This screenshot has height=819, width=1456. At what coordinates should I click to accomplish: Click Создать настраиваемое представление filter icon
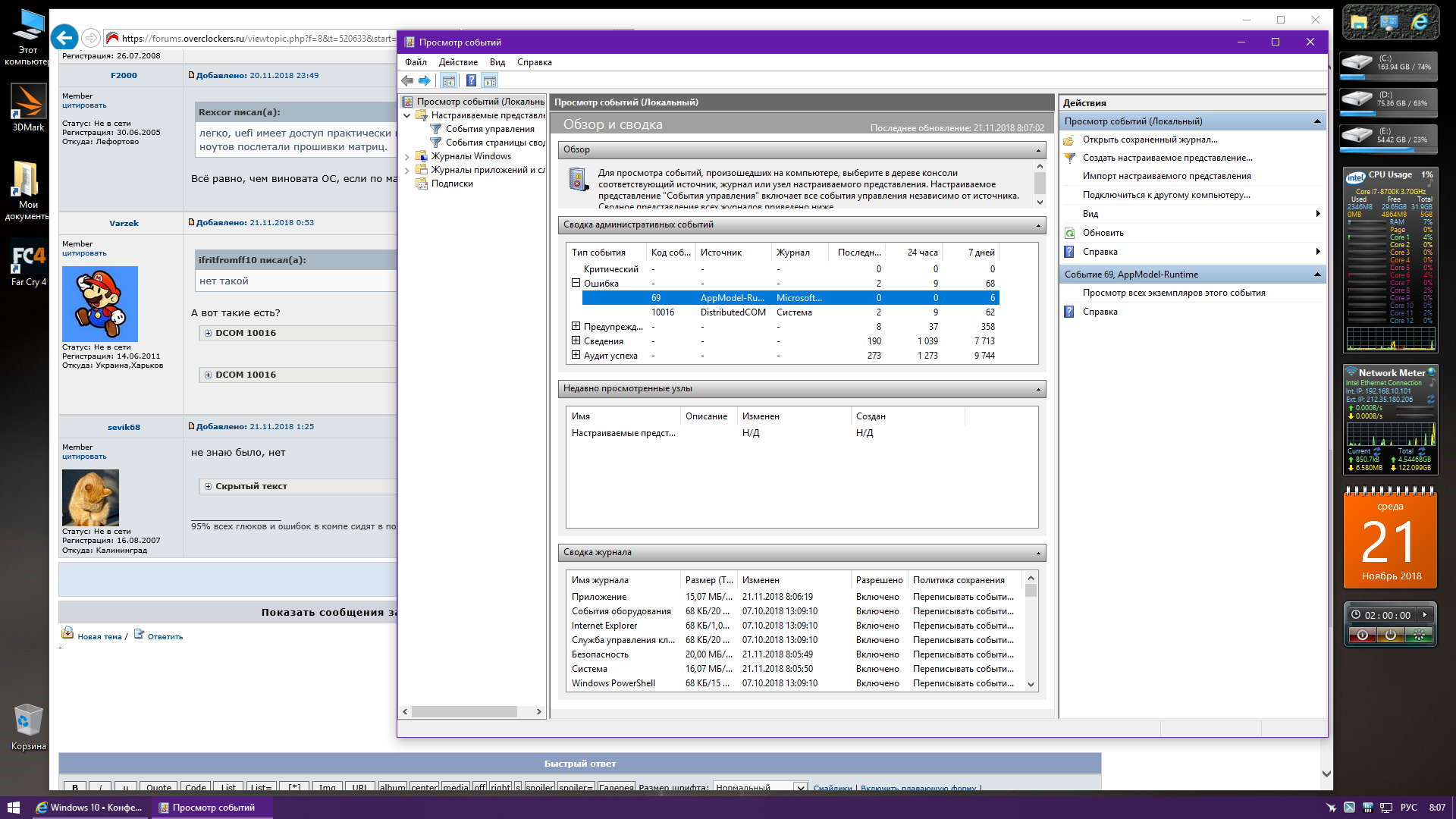1069,158
